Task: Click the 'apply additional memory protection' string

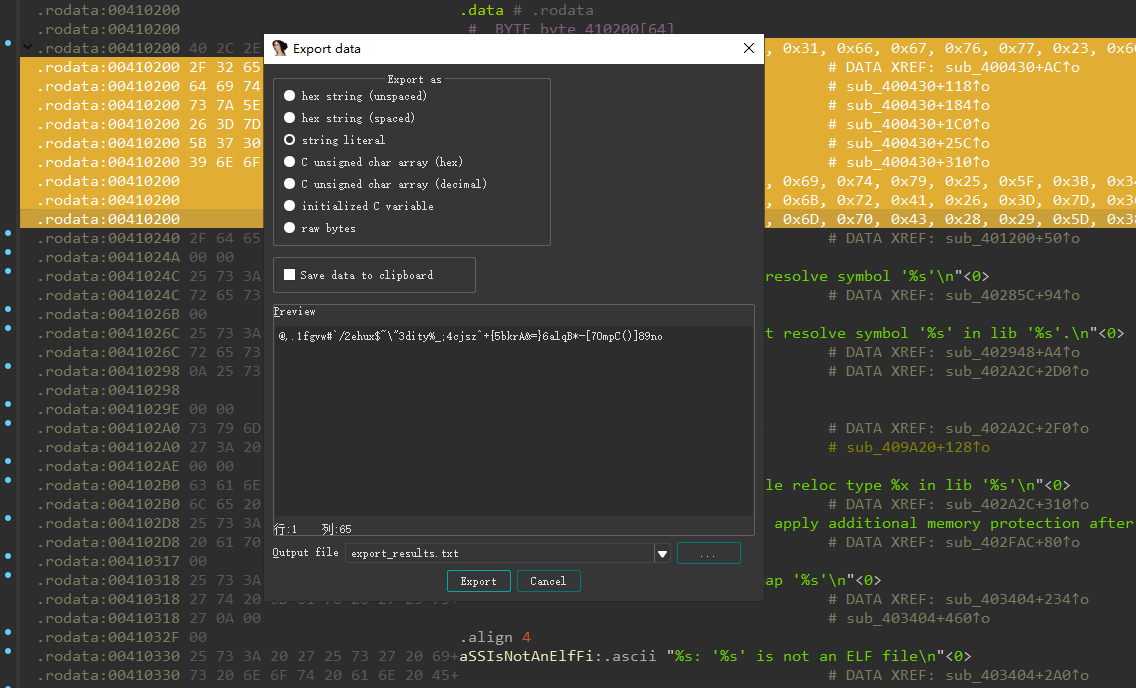Action: click(953, 524)
